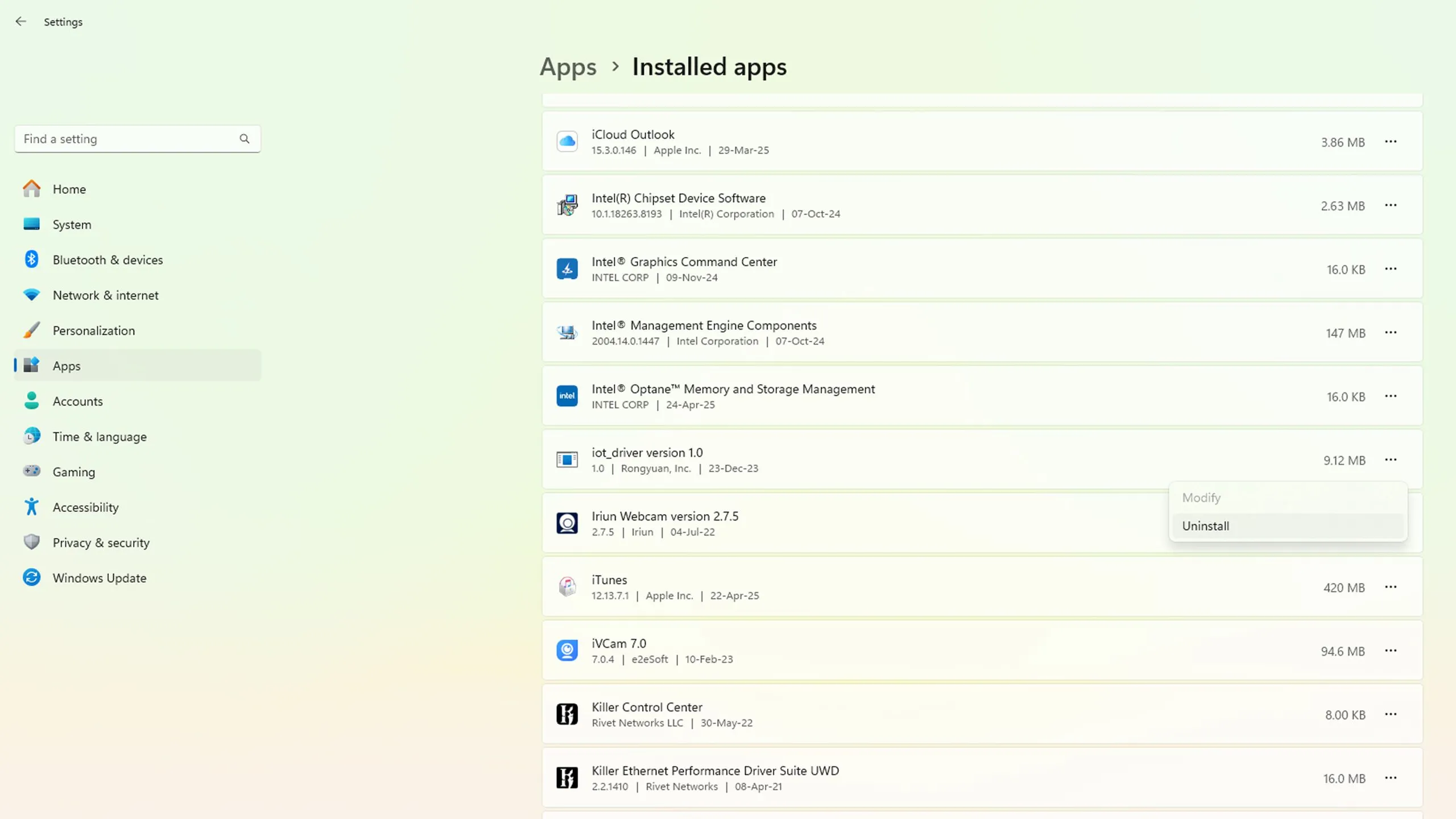Click Killer Ethernet Performance Driver Suite UWD name

pos(715,771)
